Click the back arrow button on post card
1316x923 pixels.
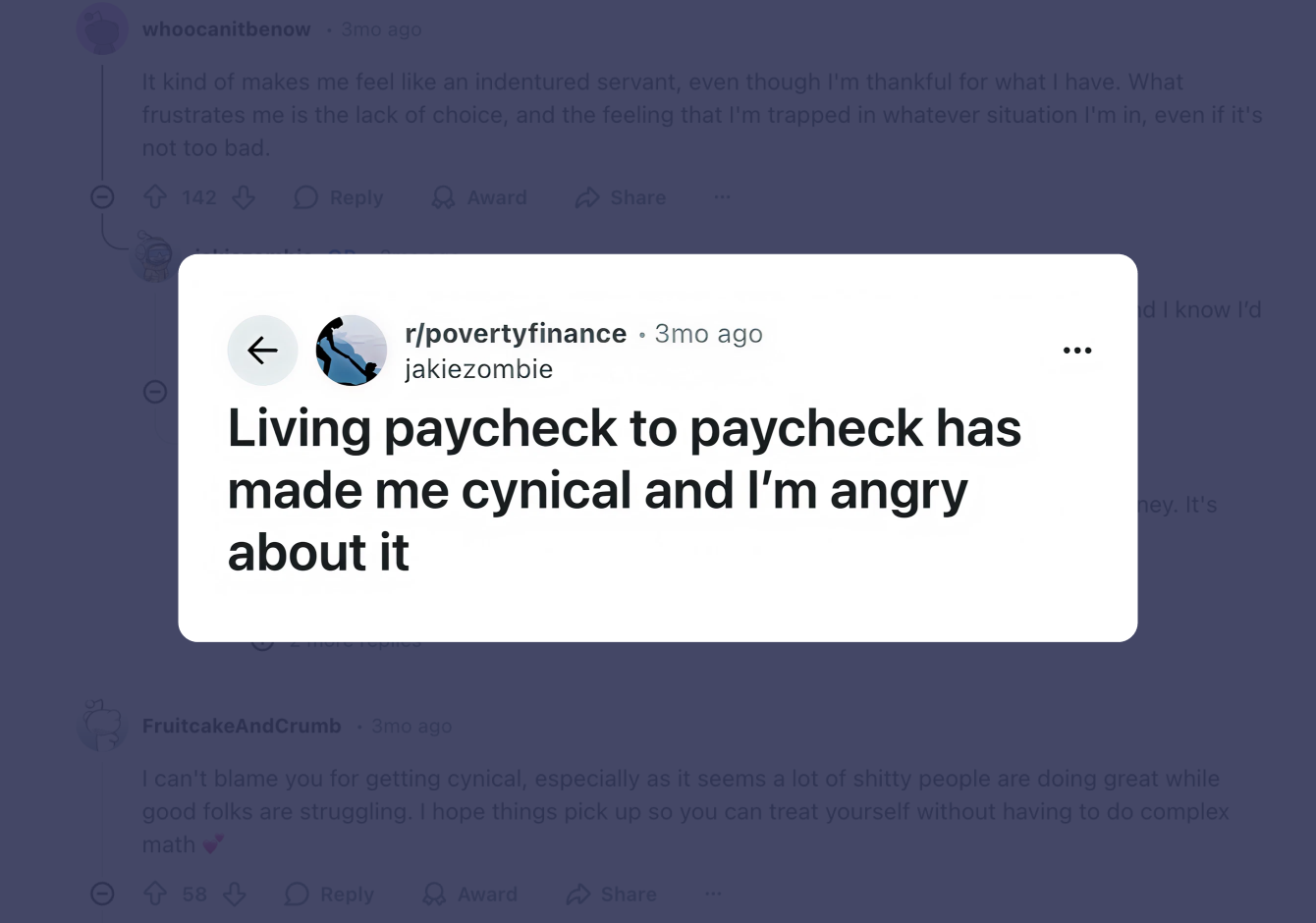tap(262, 351)
